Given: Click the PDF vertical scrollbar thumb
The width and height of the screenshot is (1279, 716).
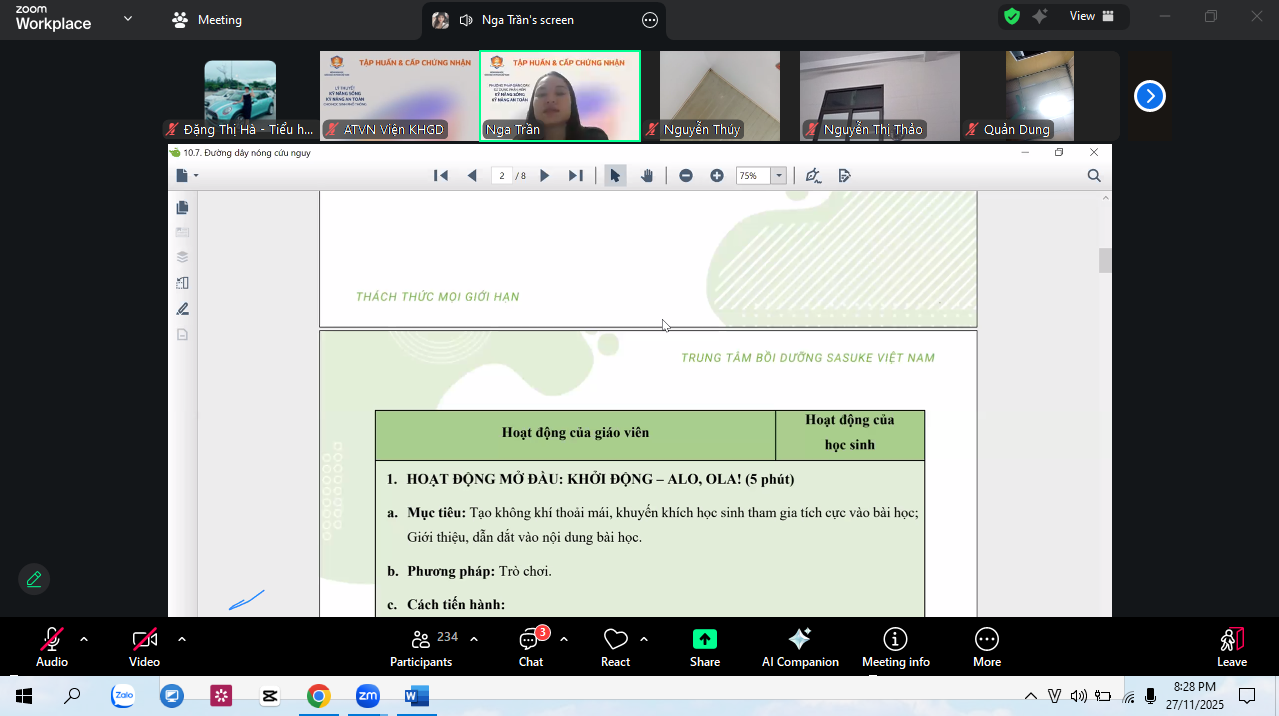Looking at the screenshot, I should [1105, 260].
